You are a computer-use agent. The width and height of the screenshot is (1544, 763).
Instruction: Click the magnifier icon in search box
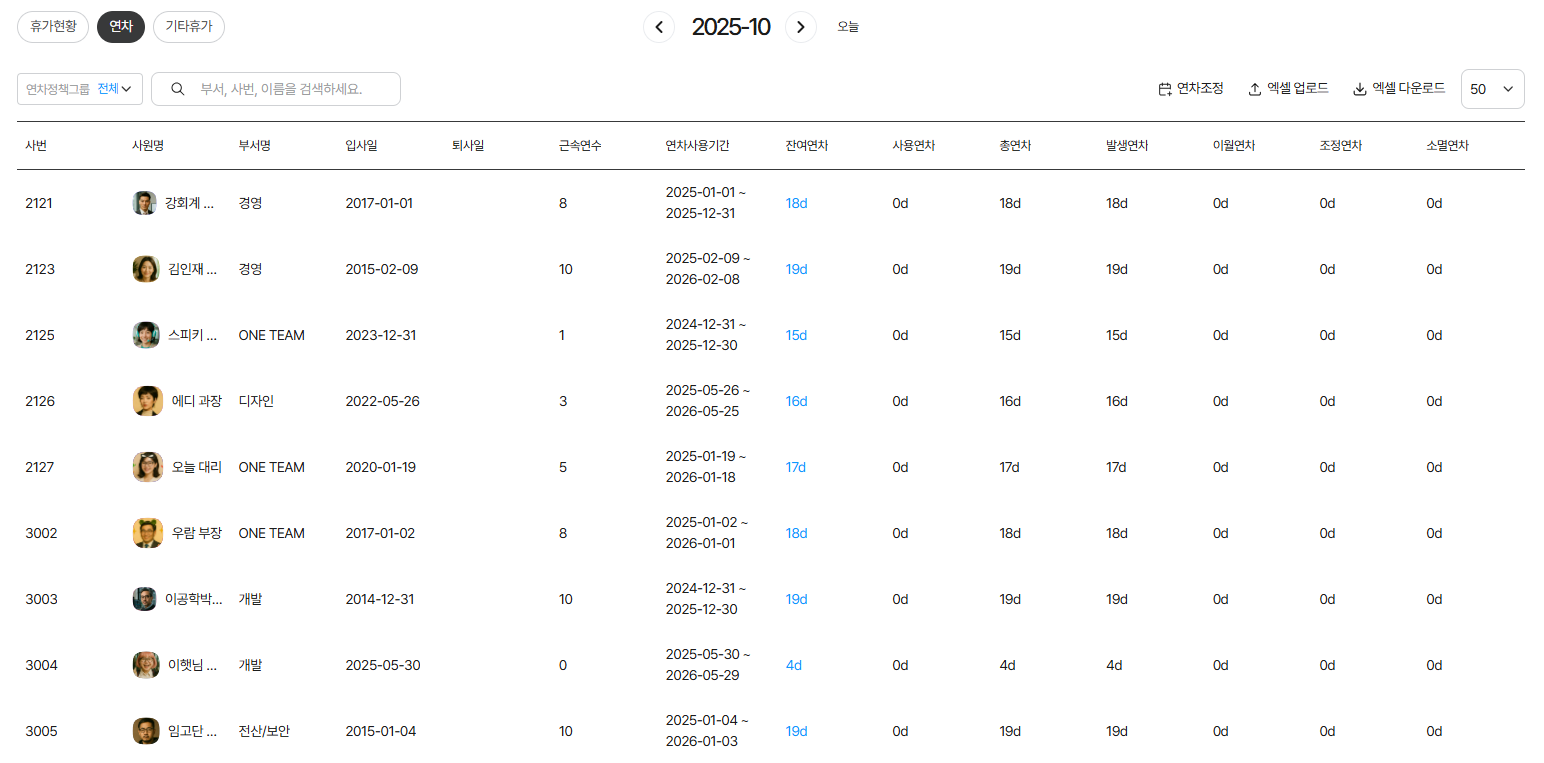[x=178, y=89]
